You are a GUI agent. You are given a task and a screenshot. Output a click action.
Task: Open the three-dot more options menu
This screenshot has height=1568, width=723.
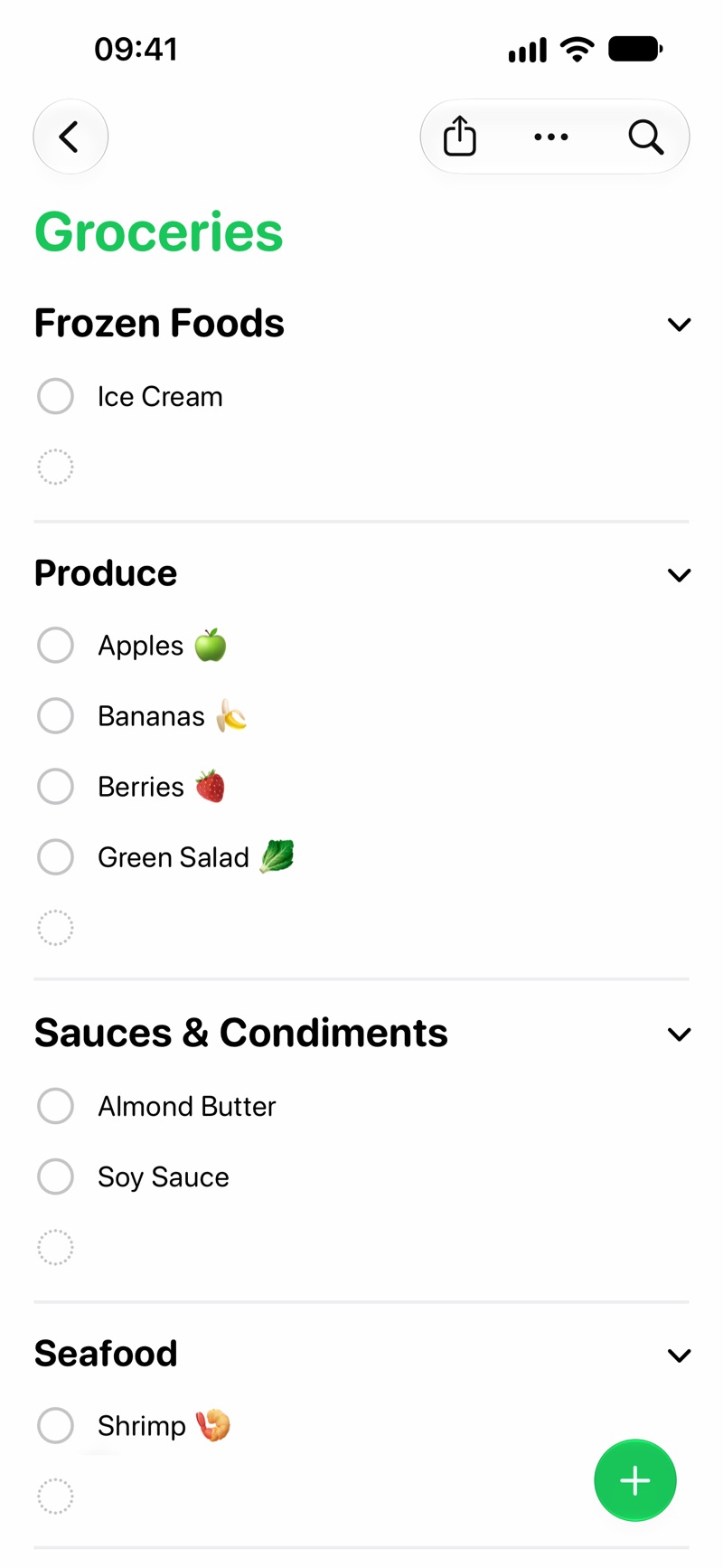coord(551,137)
